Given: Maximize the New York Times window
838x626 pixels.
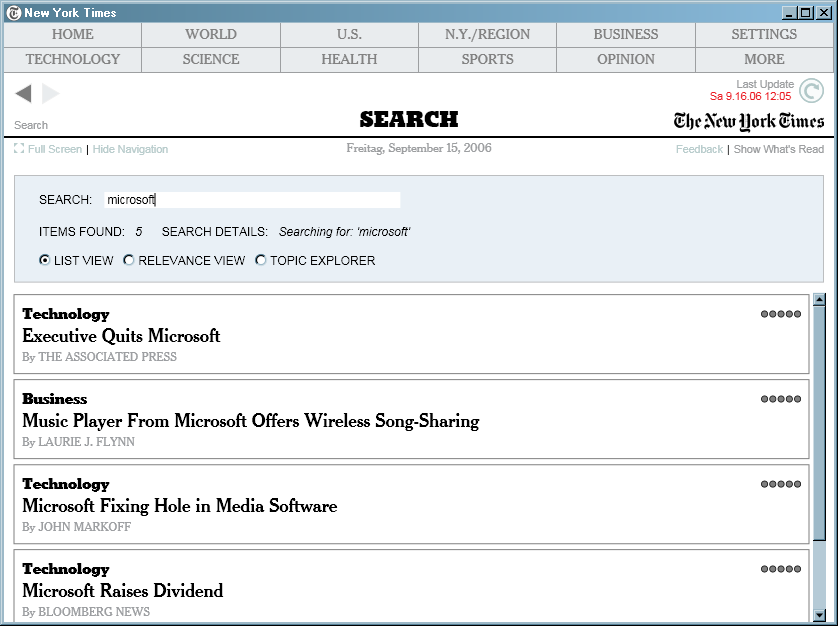Looking at the screenshot, I should [x=805, y=13].
